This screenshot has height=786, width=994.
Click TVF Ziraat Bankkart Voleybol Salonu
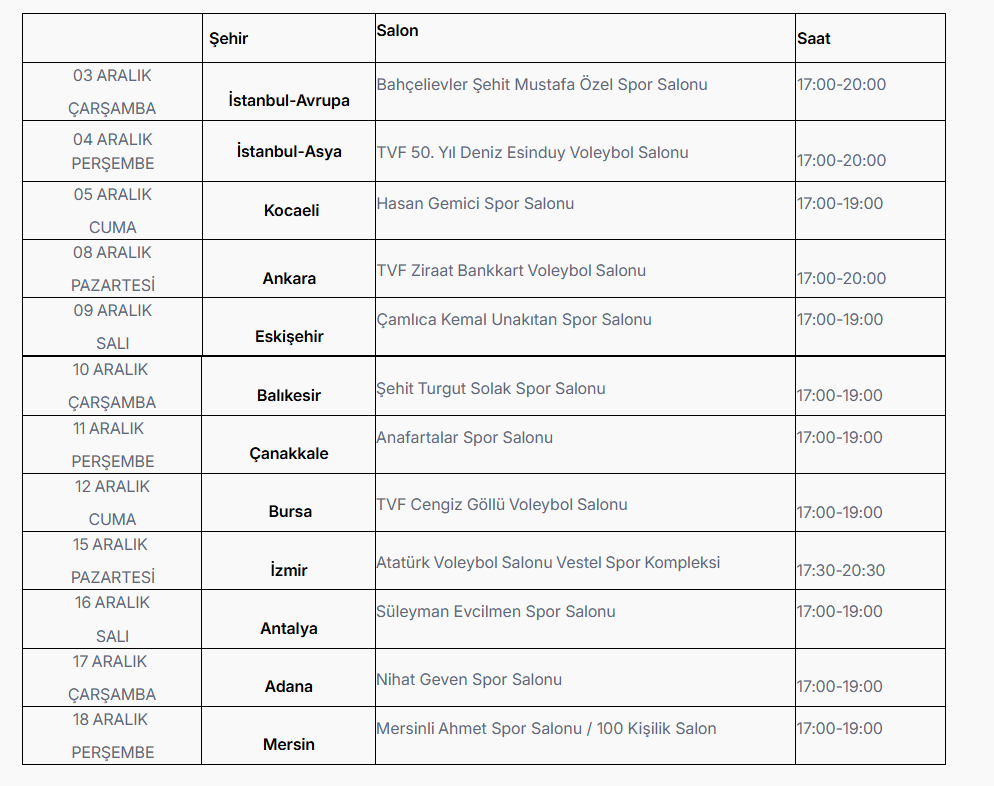click(511, 271)
